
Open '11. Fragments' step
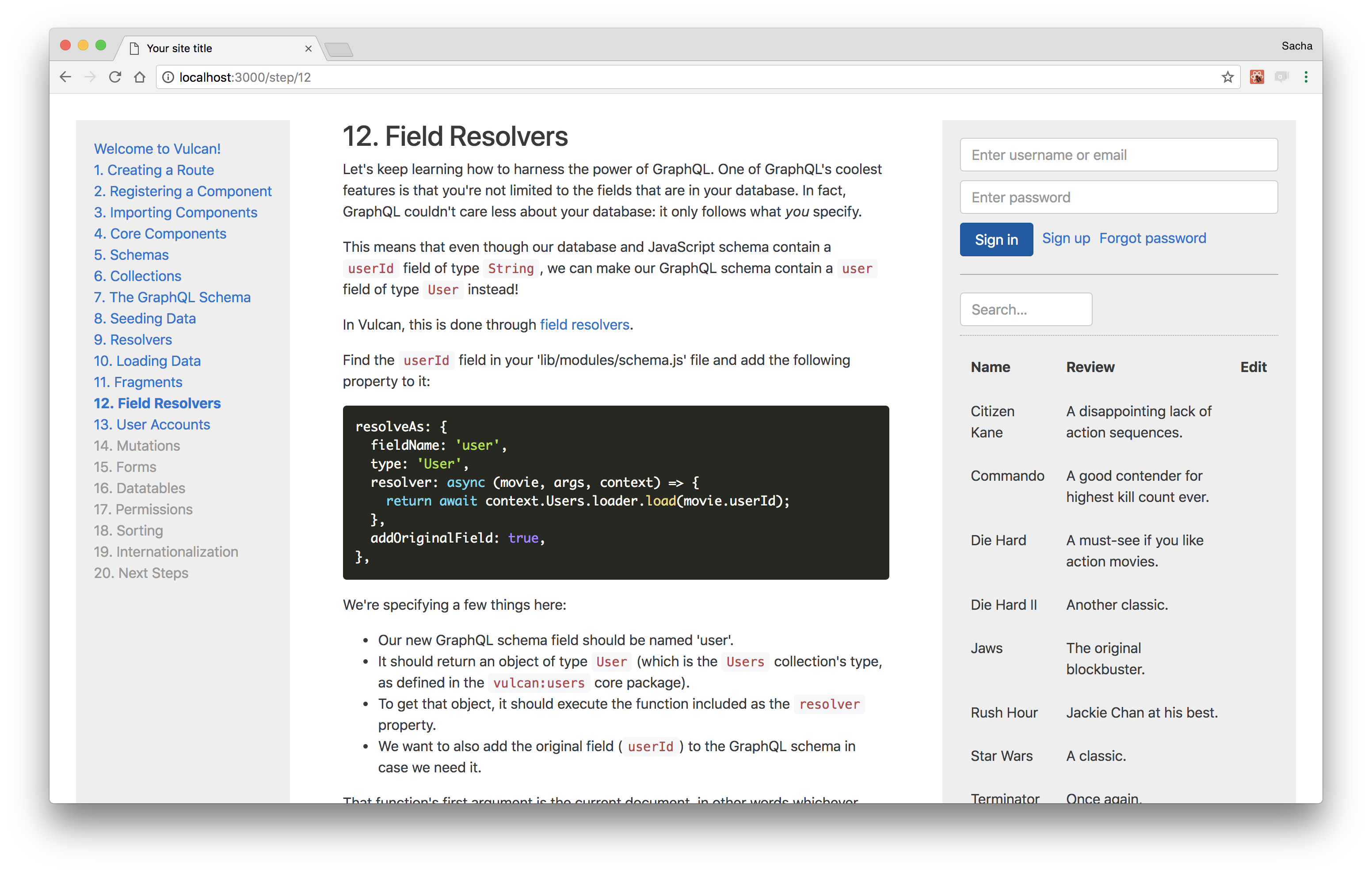138,382
